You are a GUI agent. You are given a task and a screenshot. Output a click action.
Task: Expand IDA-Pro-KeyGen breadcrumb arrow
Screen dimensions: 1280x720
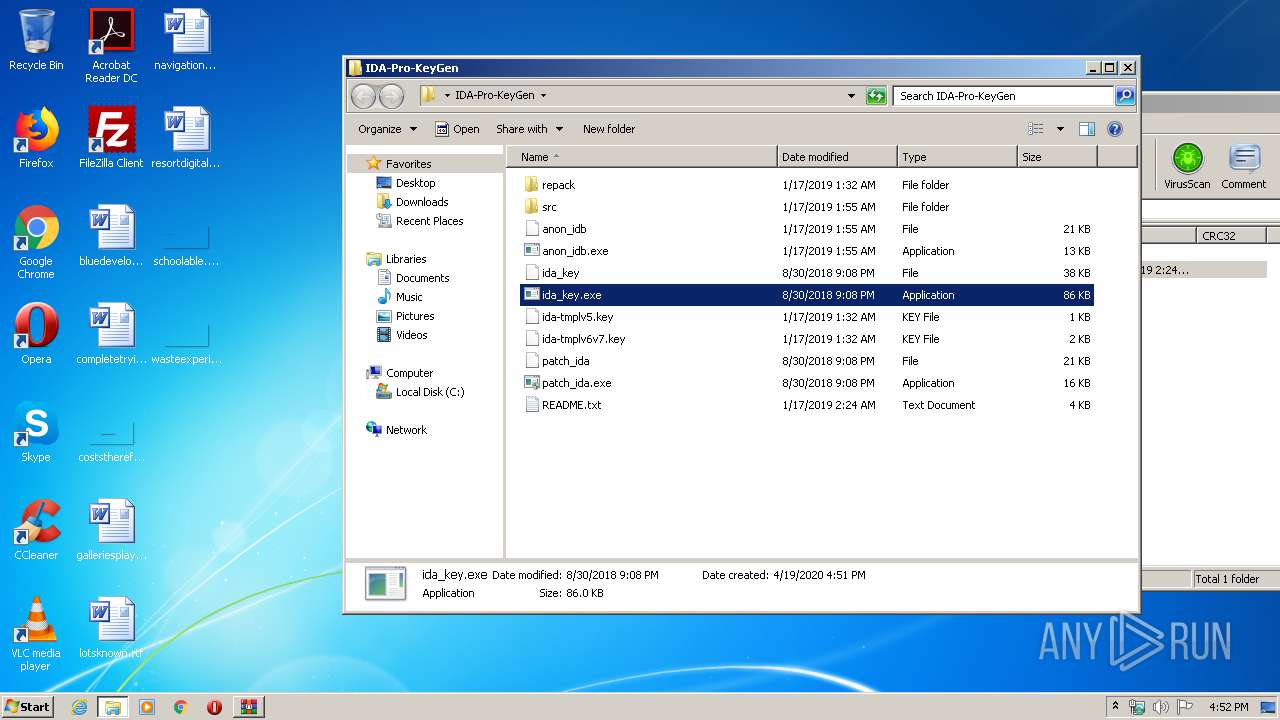pyautogui.click(x=543, y=96)
